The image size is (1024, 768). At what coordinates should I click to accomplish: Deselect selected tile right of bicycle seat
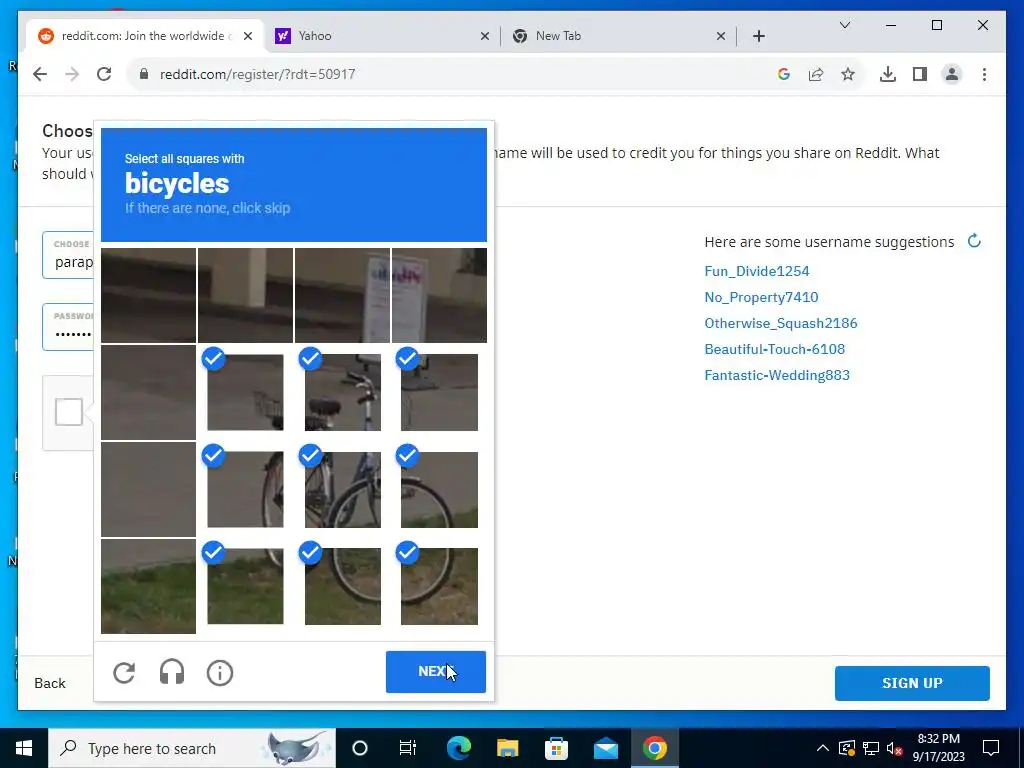[439, 392]
